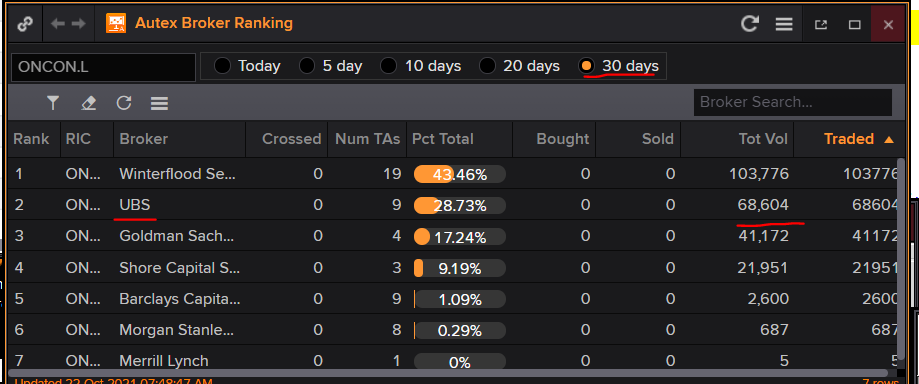Click the 2,600 Tot Vol value
Image resolution: width=919 pixels, height=384 pixels.
tap(768, 299)
